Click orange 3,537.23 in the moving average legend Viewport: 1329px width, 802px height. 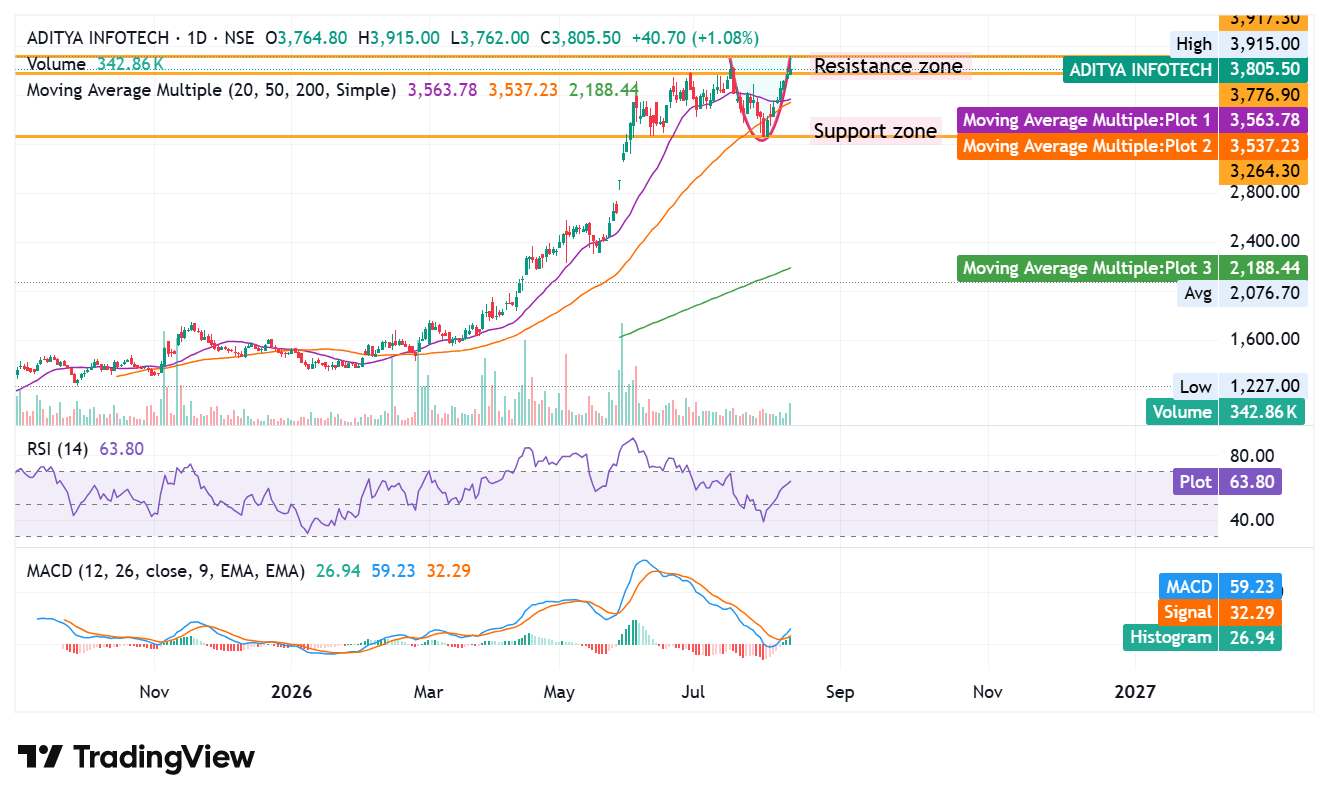pyautogui.click(x=524, y=90)
